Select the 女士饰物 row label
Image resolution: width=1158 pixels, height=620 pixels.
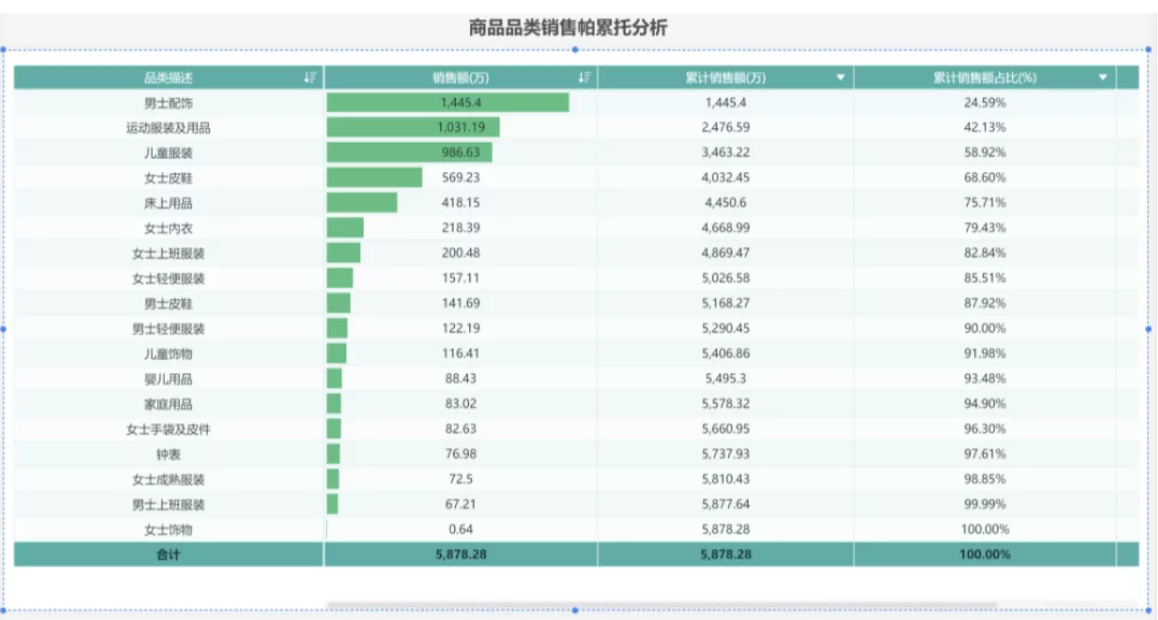(x=168, y=529)
